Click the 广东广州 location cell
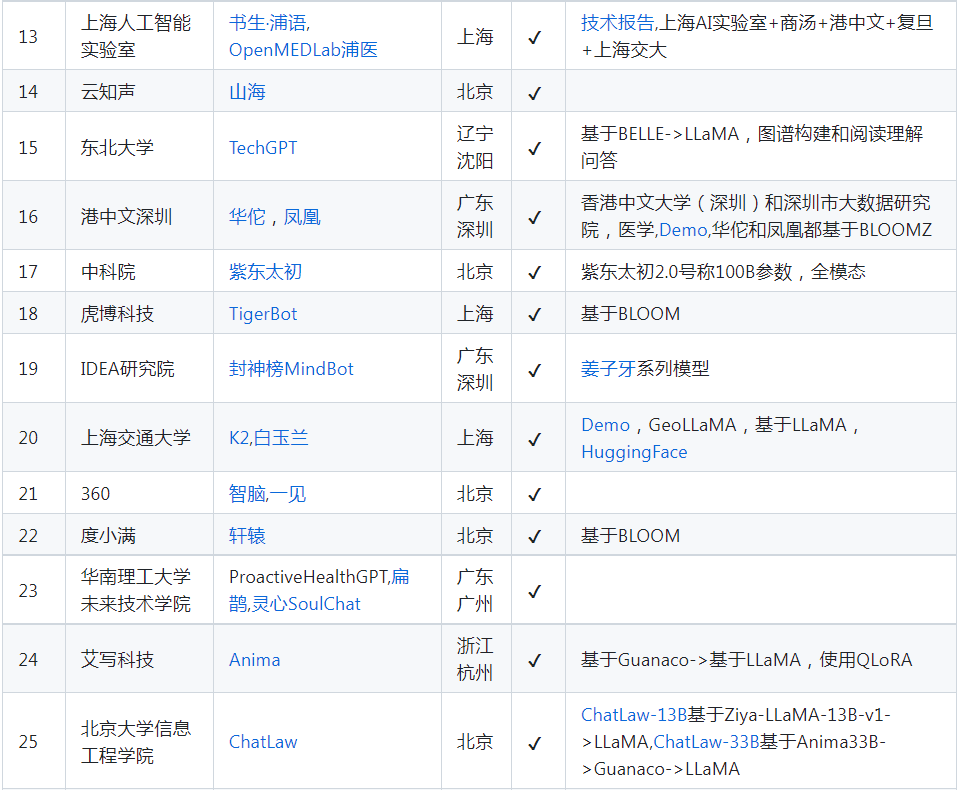Image resolution: width=959 pixels, height=790 pixels. (476, 591)
